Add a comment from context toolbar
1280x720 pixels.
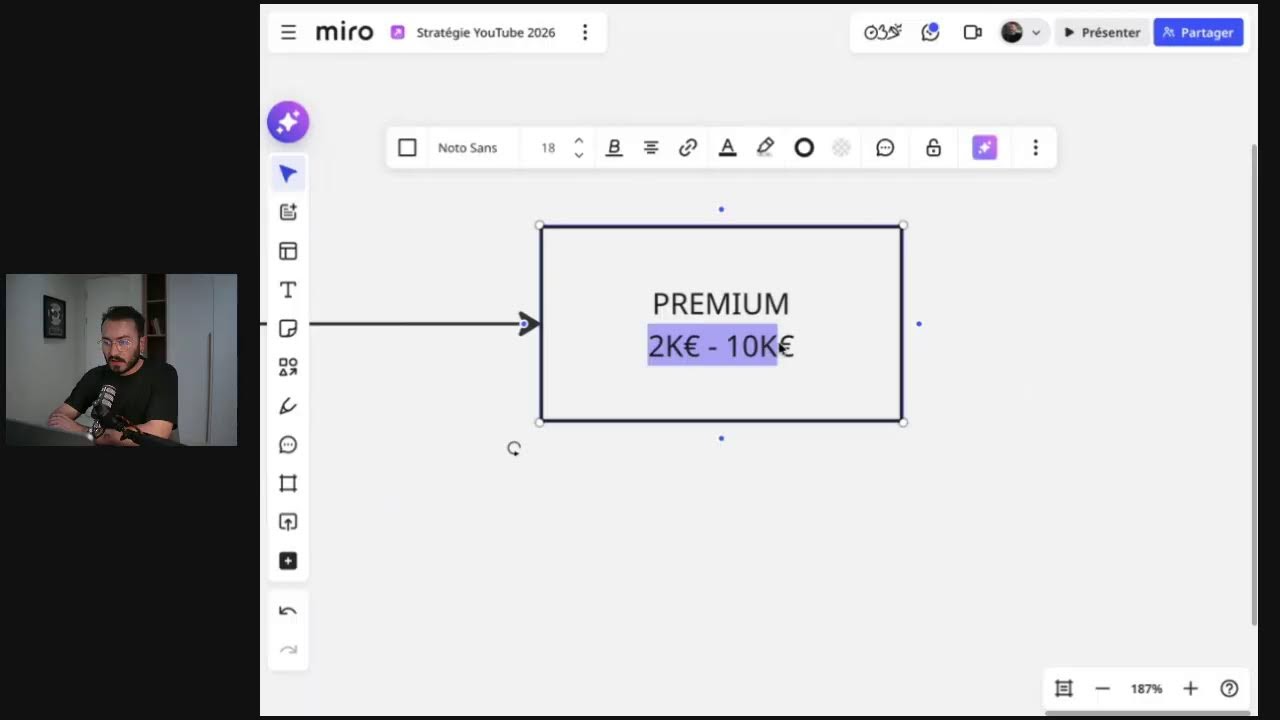point(885,147)
